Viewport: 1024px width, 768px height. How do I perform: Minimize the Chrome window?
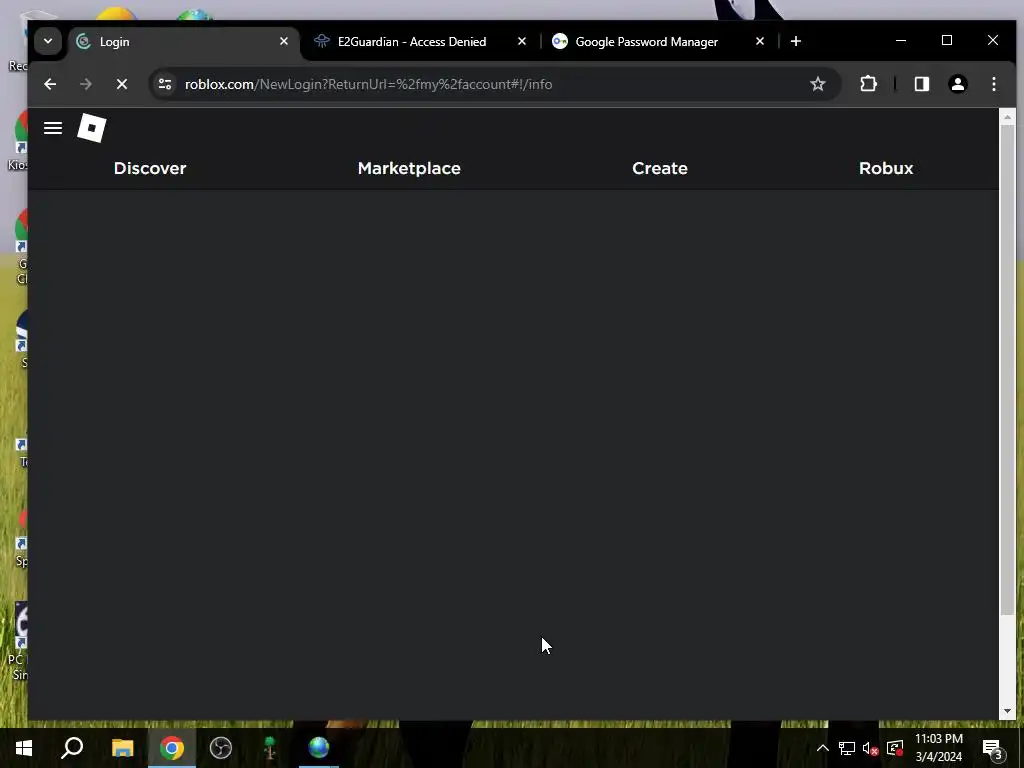[x=901, y=40]
